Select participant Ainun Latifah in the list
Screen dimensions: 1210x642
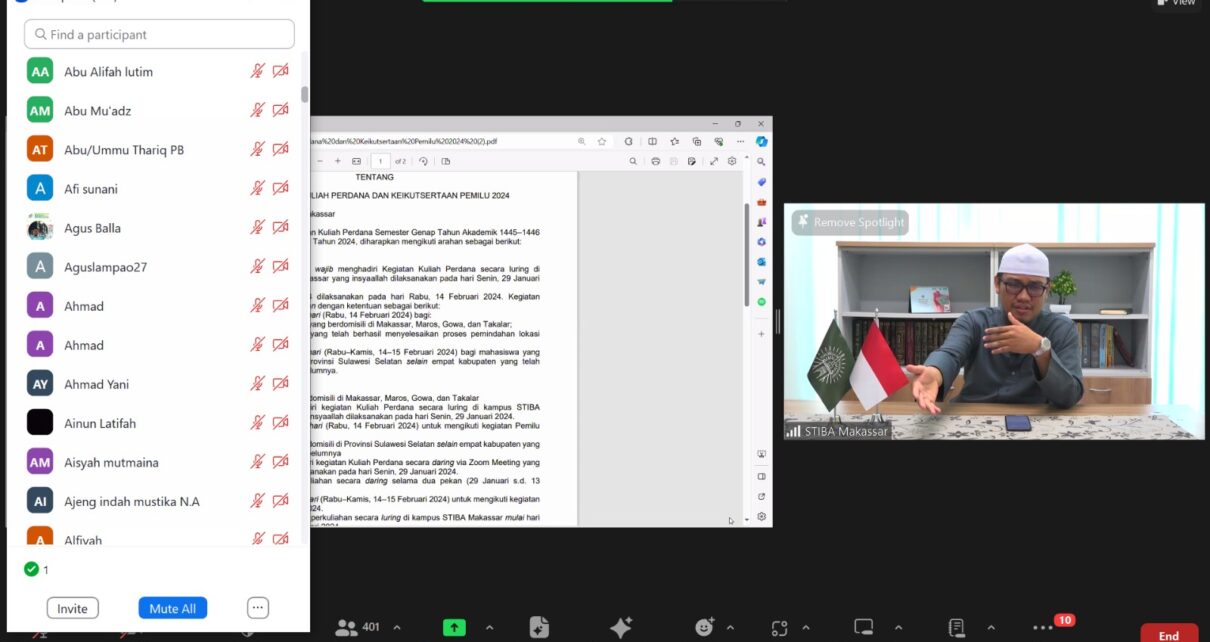(100, 423)
